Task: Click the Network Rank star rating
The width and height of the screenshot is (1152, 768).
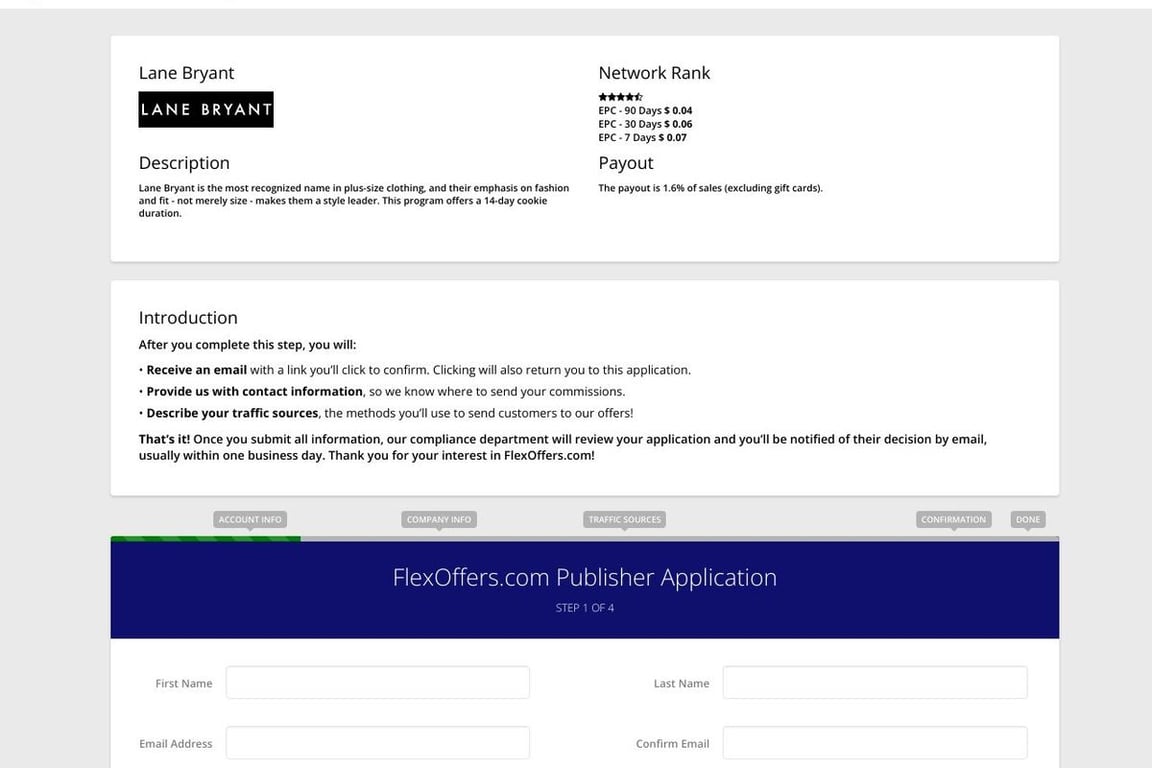Action: coord(621,97)
